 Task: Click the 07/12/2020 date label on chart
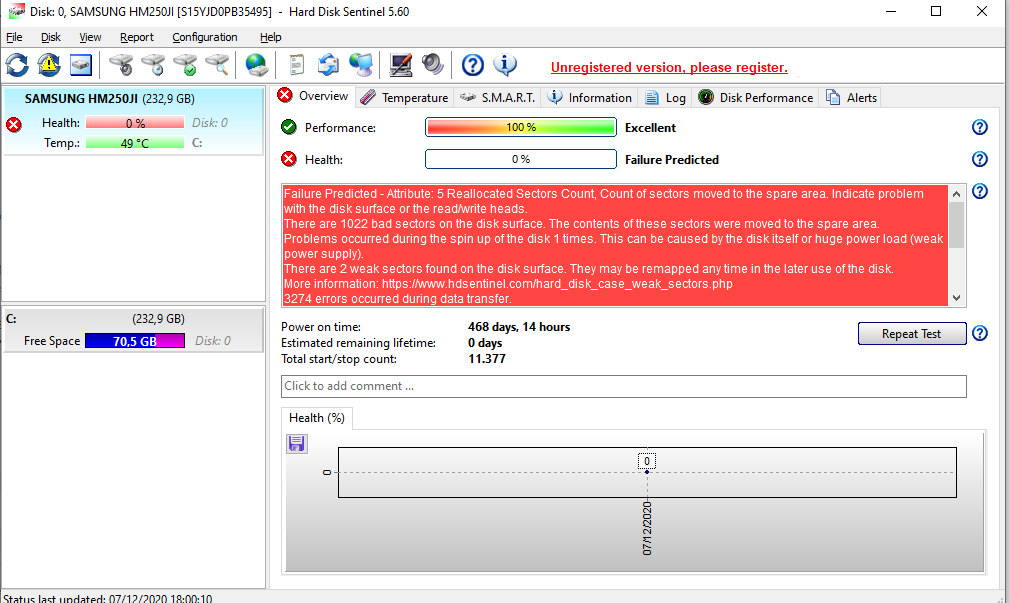click(x=647, y=528)
